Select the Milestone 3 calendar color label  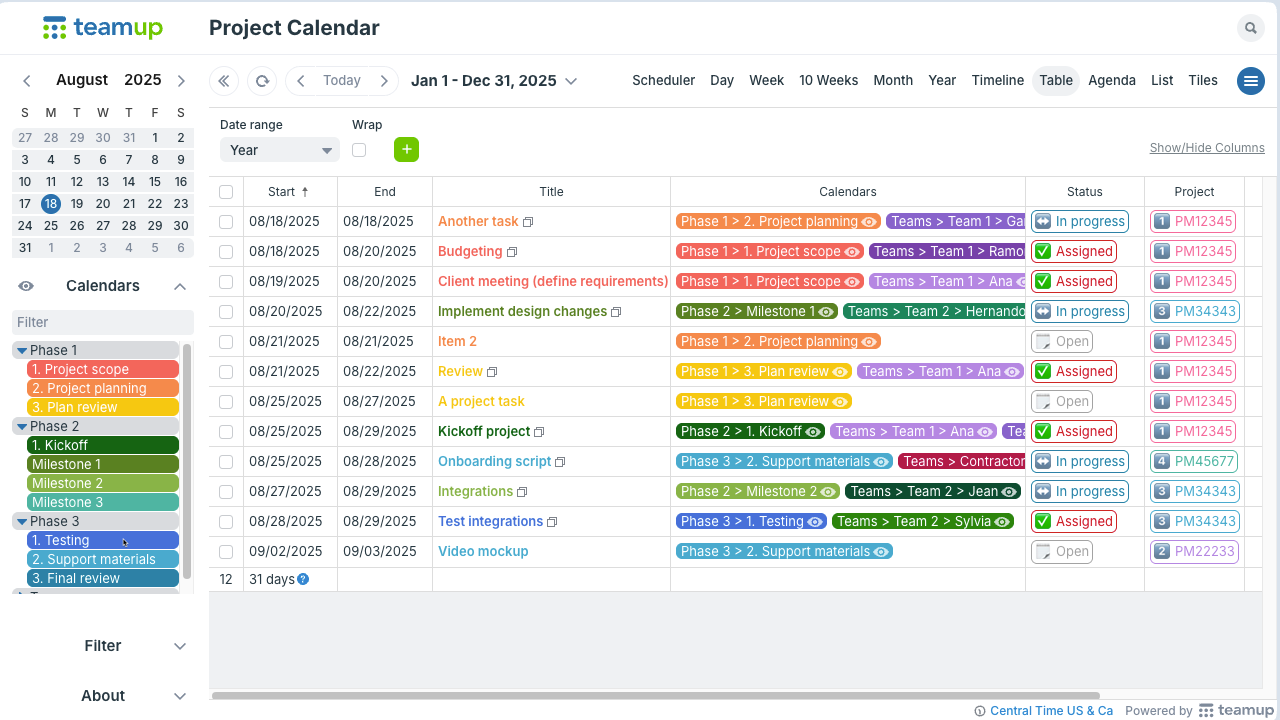[102, 502]
